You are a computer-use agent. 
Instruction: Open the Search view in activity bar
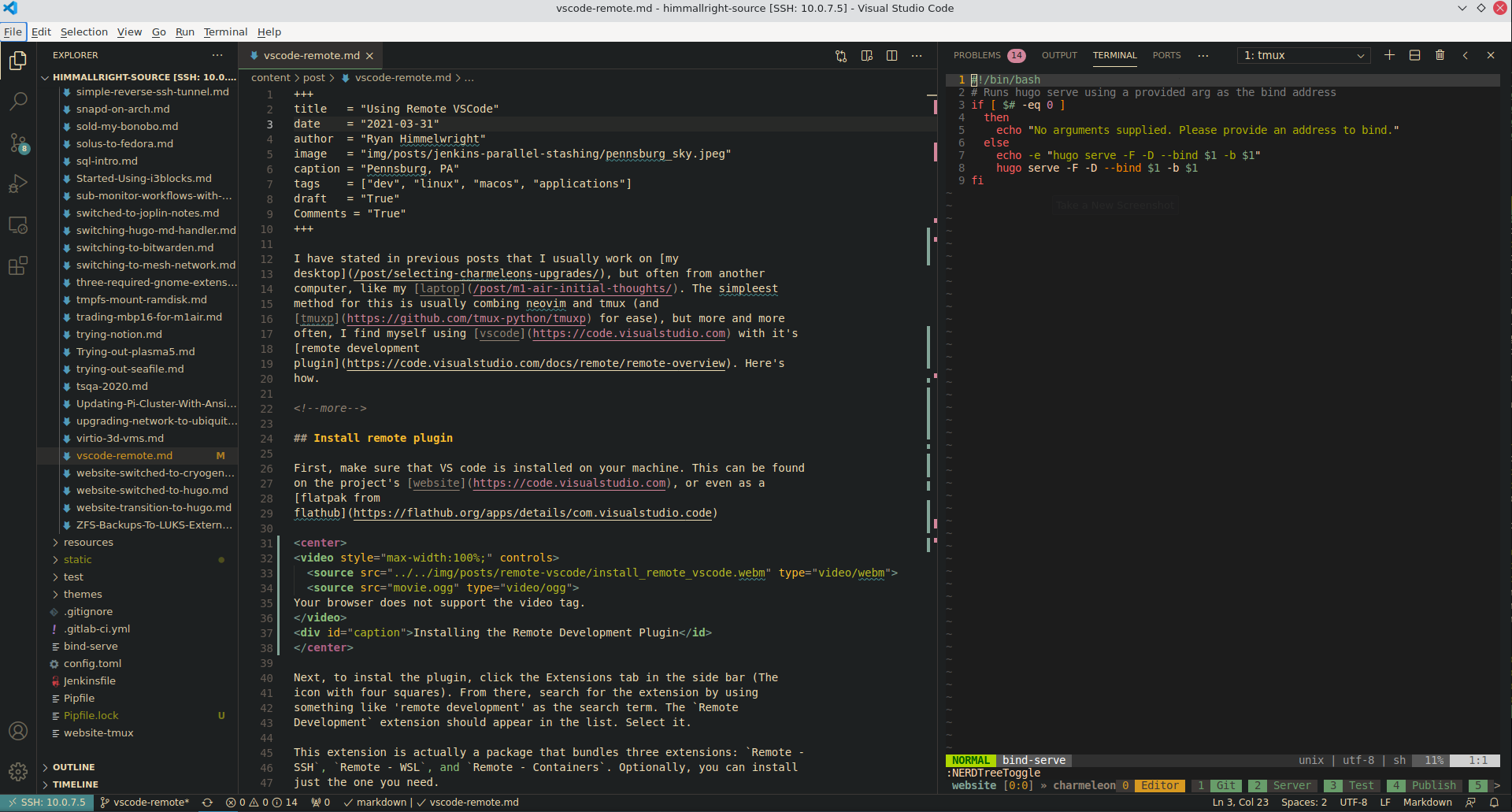point(18,101)
